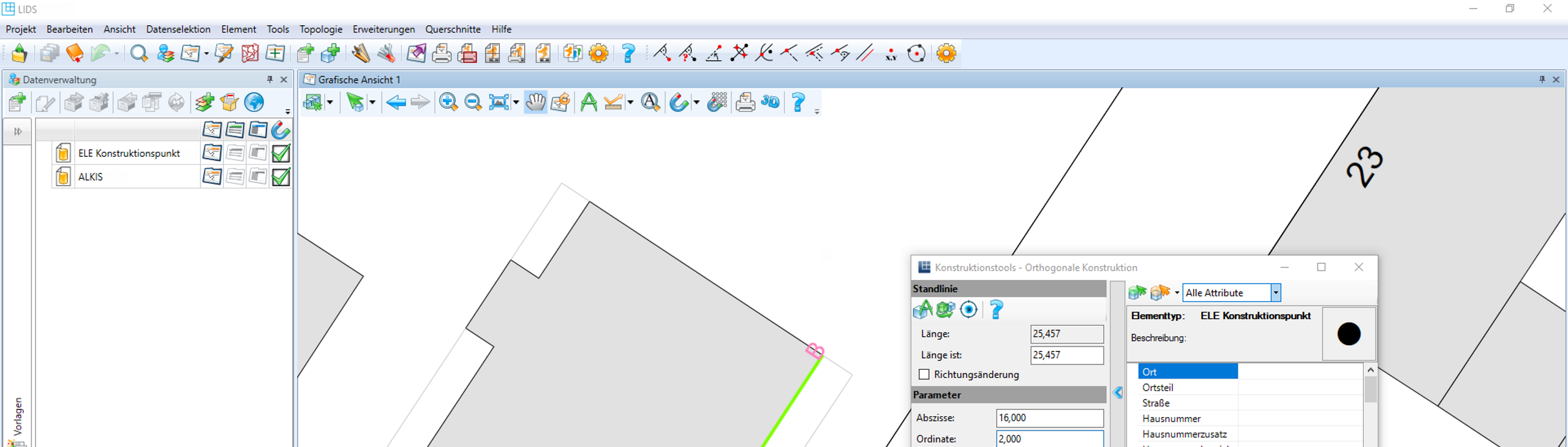Open the Querschnitte menu
Screen dimensions: 1568x447
[x=453, y=29]
